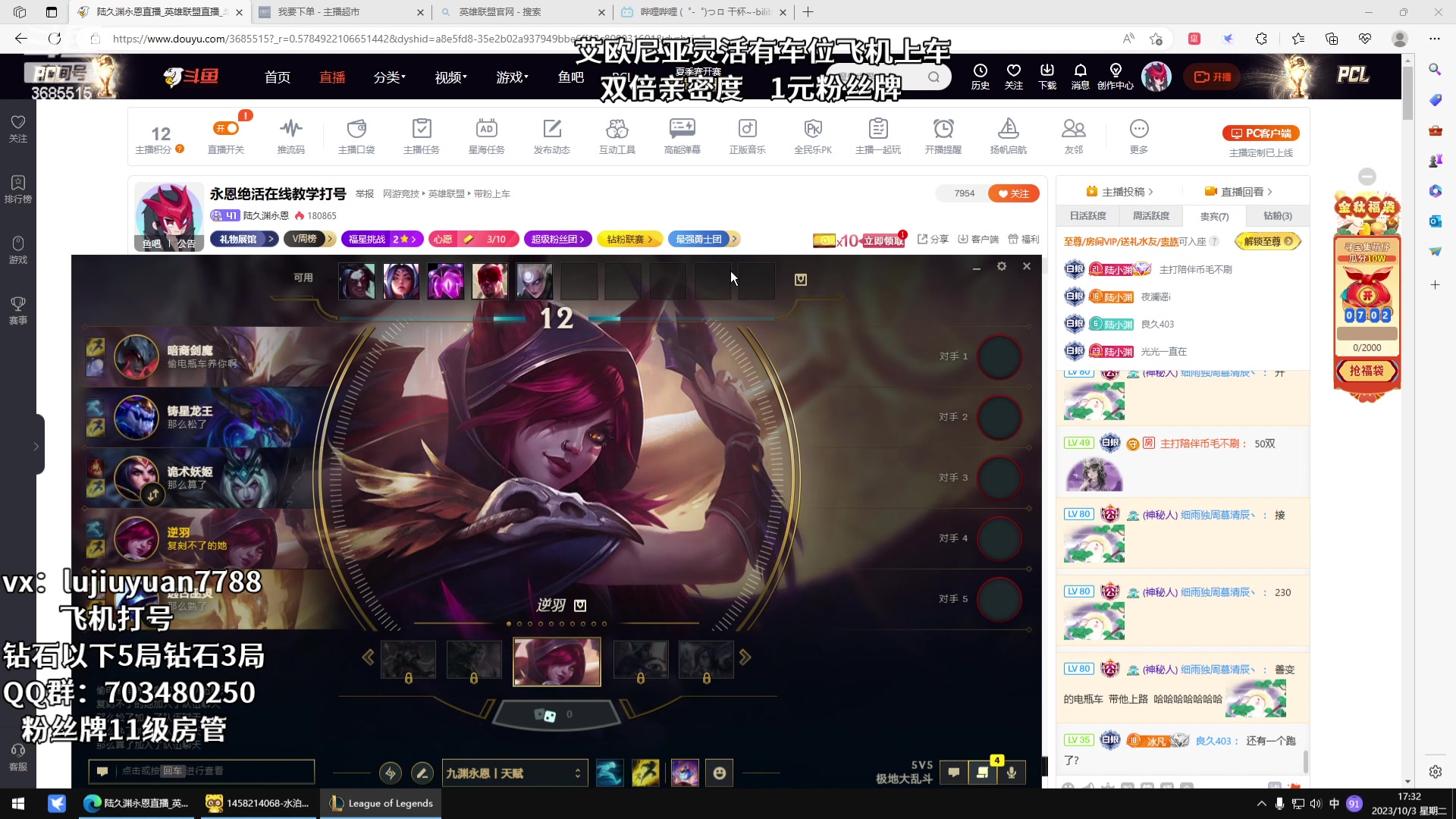Screen dimensions: 1456x819
Task: Click the reroll dice button
Action: (x=556, y=714)
